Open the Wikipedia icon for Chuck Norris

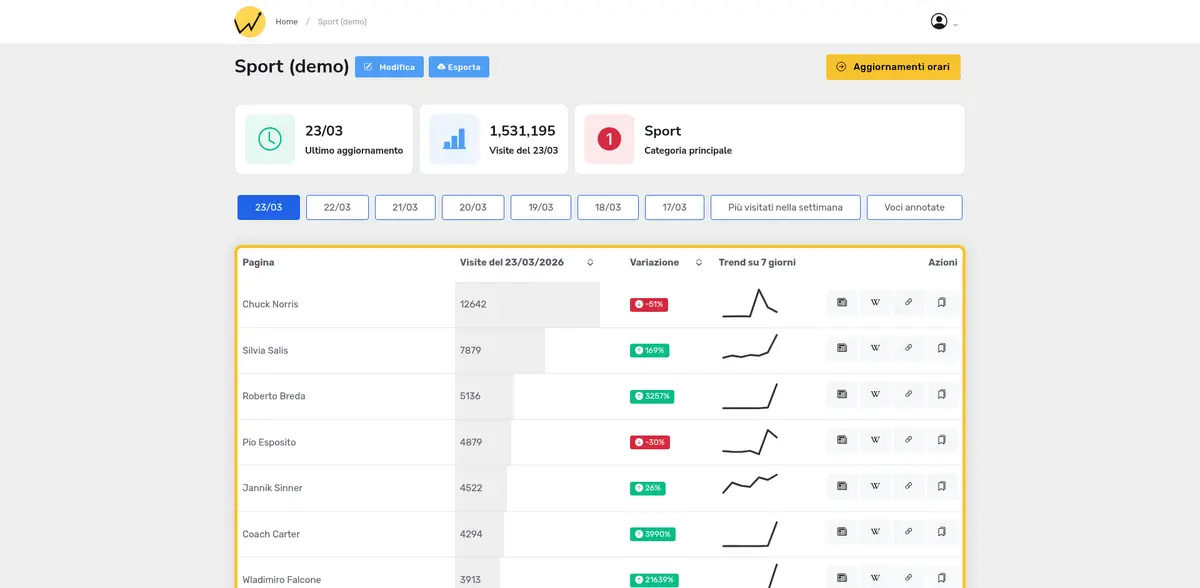875,303
